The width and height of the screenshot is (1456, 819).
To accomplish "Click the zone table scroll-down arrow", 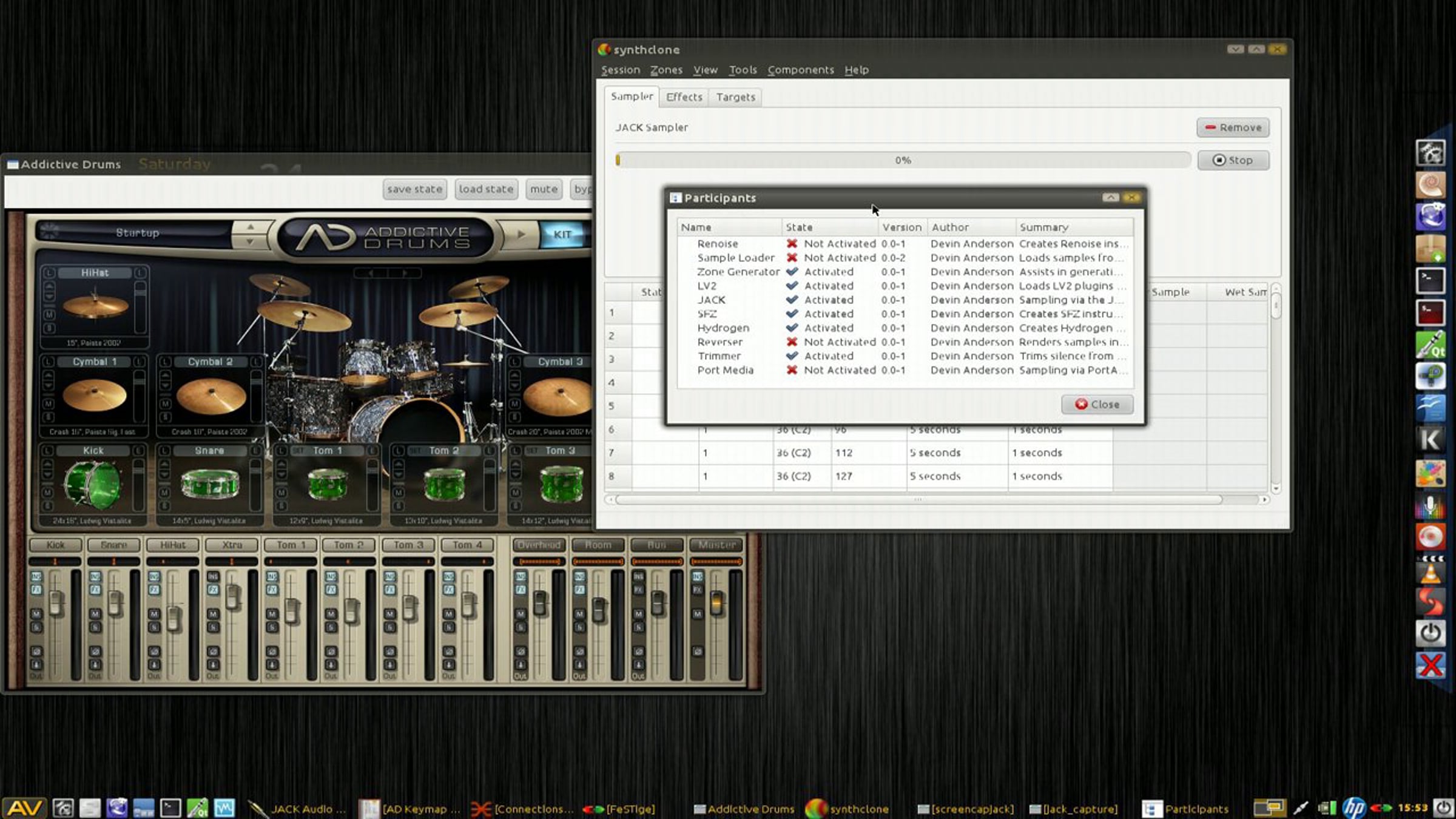I will (x=1276, y=488).
